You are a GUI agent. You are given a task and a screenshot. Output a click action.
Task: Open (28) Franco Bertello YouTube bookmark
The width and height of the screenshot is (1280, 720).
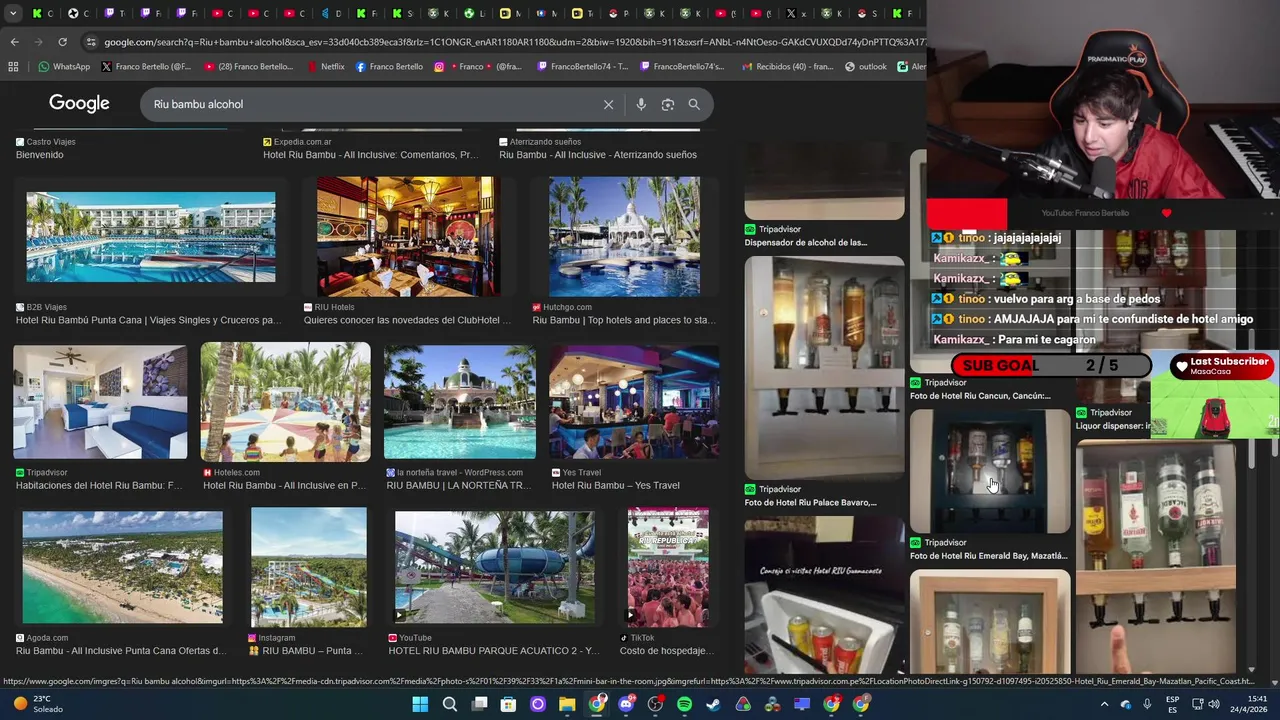pos(249,67)
